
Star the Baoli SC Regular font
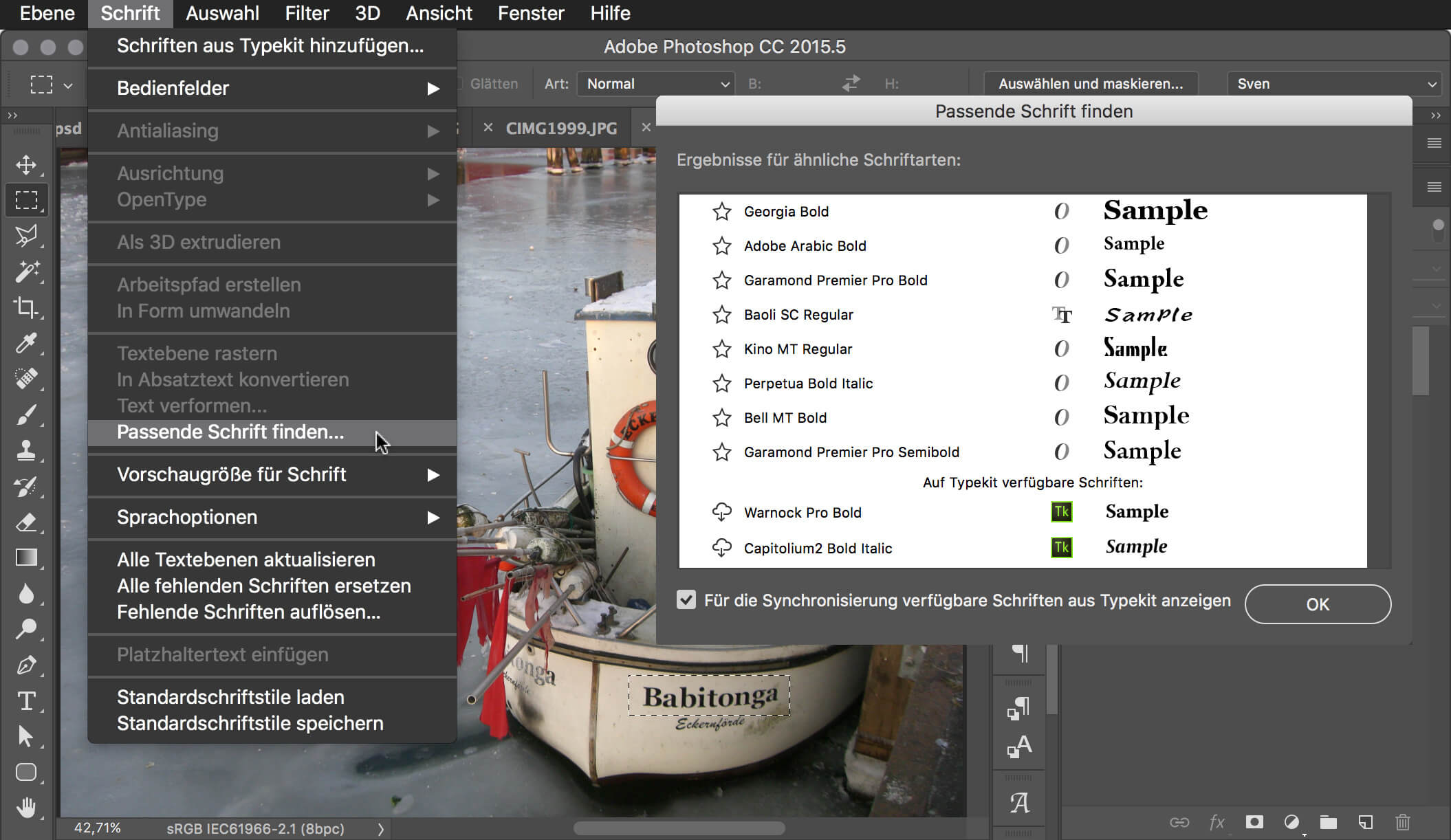(x=721, y=315)
